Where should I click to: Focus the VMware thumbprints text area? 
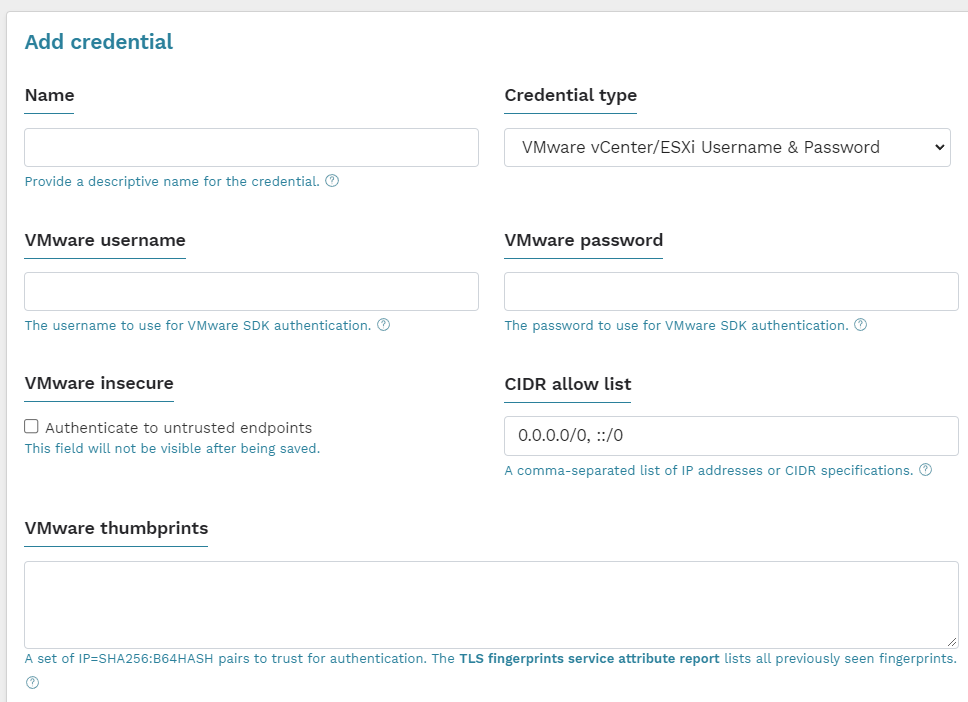coord(491,604)
